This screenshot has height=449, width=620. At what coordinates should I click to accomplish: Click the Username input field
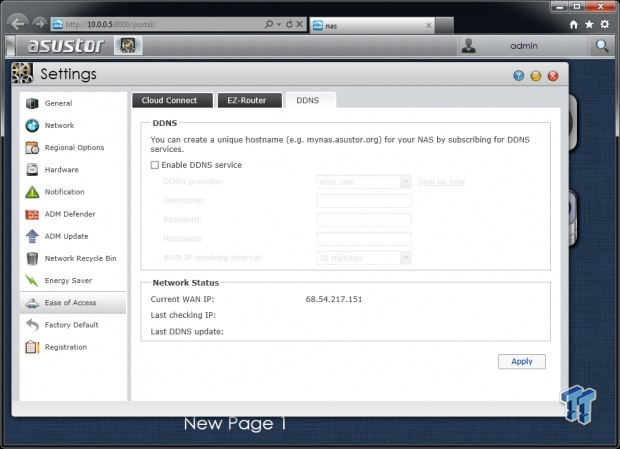point(364,201)
